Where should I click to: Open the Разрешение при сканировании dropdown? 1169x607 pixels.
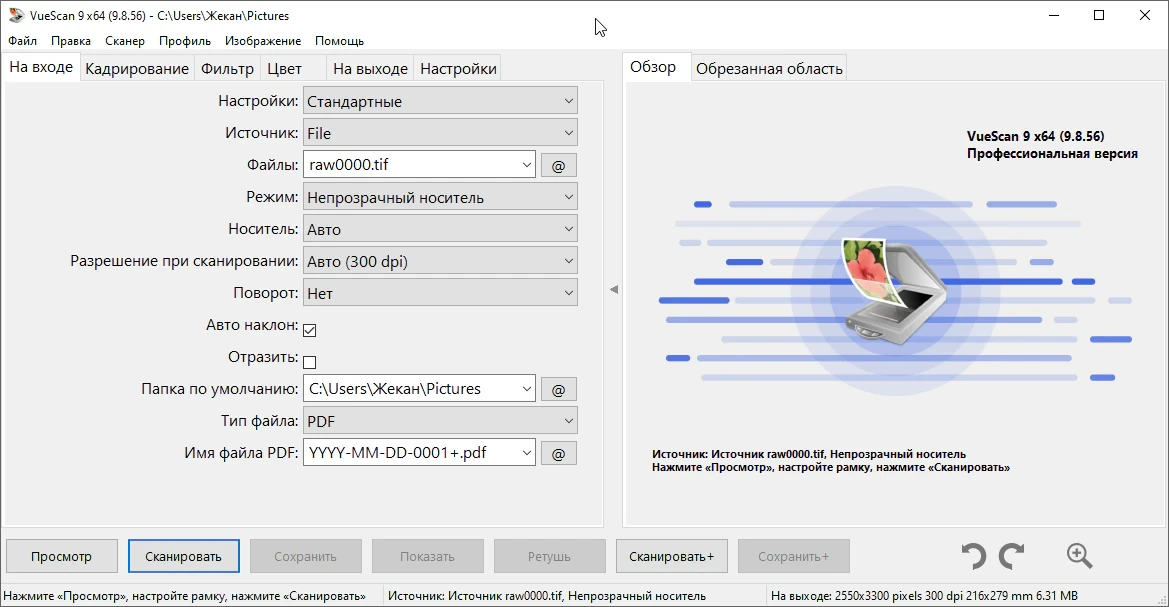click(440, 261)
